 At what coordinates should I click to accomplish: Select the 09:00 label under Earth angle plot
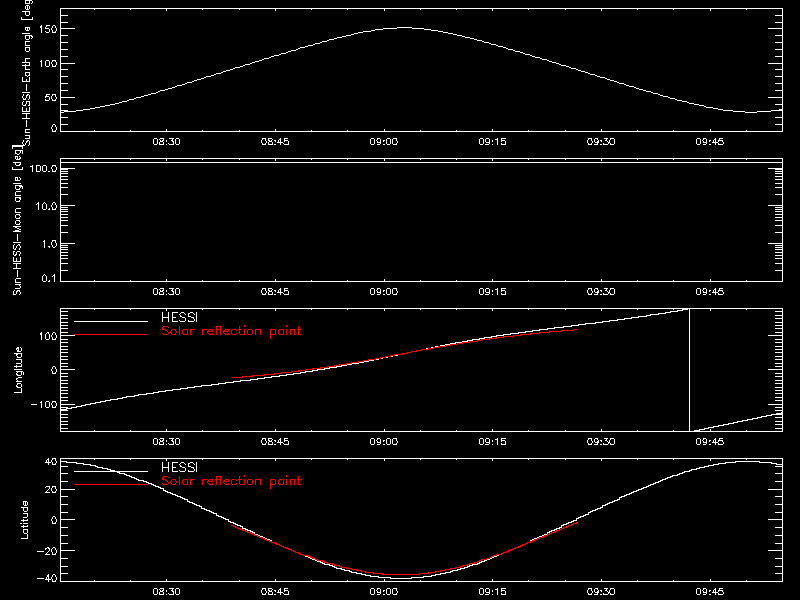point(384,141)
